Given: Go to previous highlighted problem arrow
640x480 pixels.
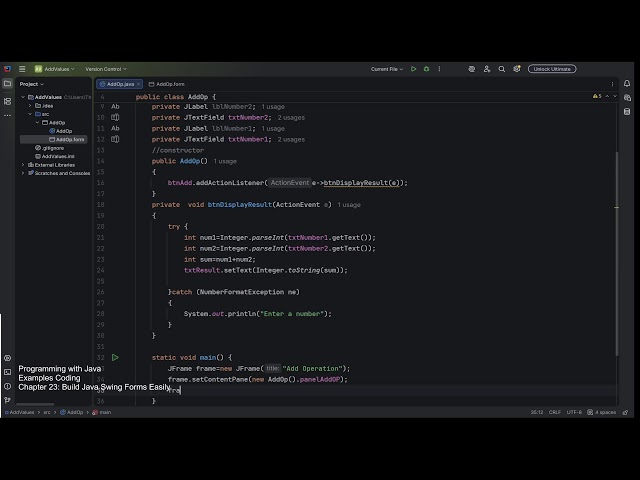Looking at the screenshot, I should [x=607, y=96].
